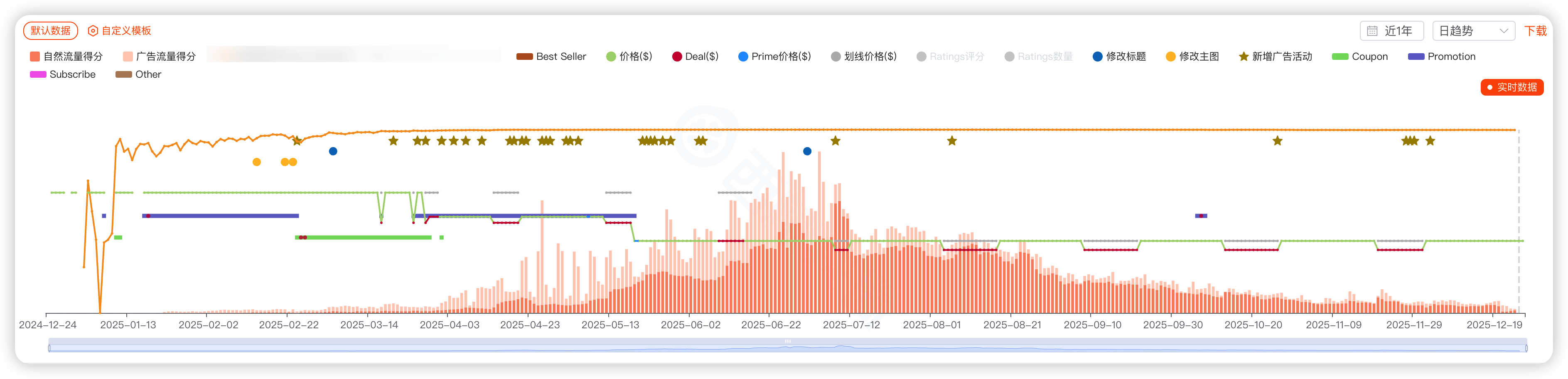This screenshot has height=379, width=1568.
Task: Click the calendar icon in date range
Action: 1372,31
